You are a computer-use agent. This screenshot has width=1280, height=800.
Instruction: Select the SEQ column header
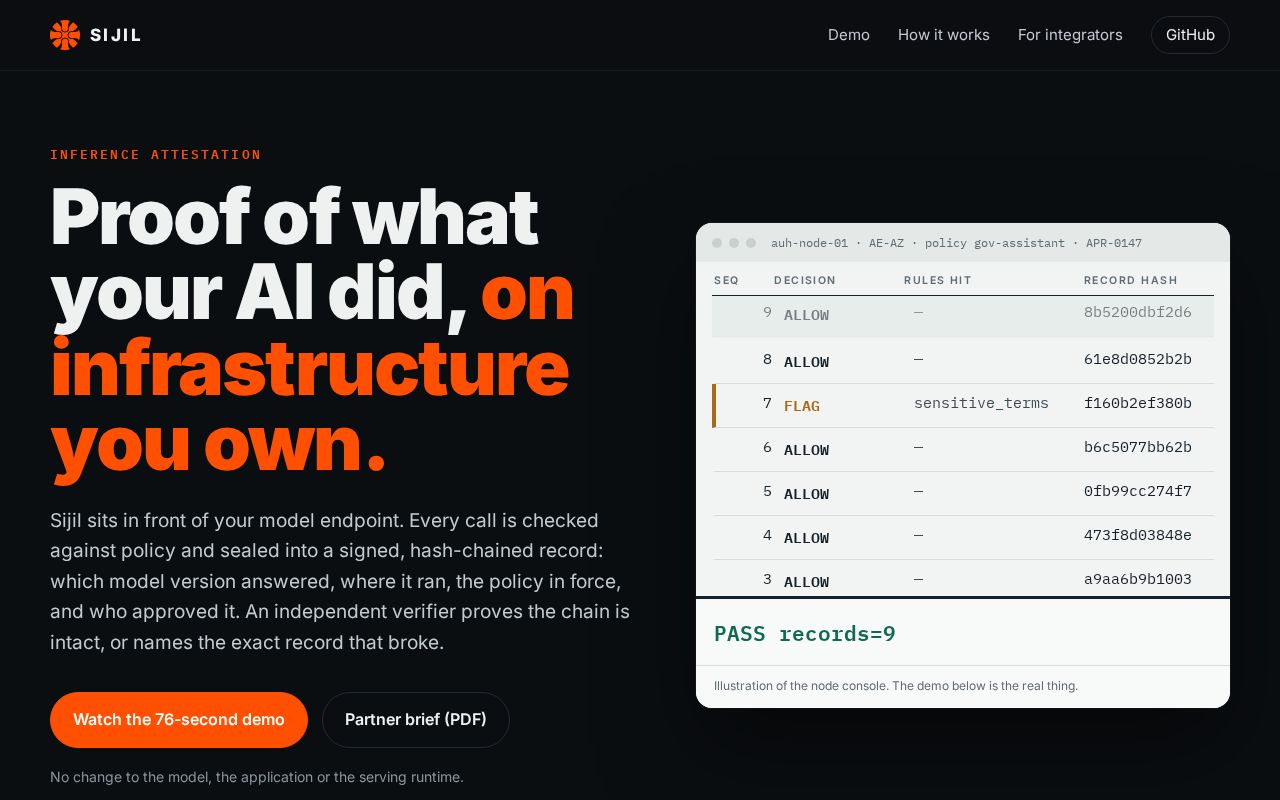(x=726, y=280)
